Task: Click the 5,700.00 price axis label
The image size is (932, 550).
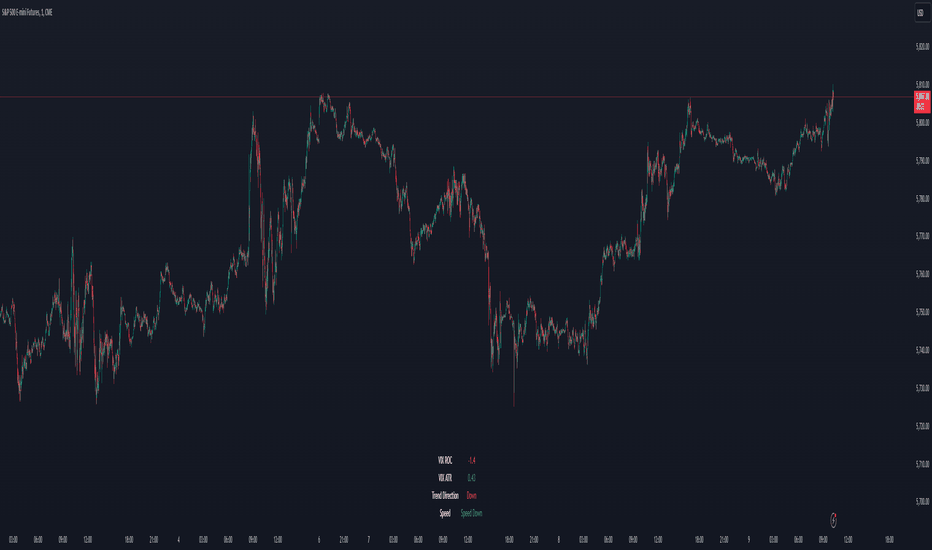Action: point(922,502)
